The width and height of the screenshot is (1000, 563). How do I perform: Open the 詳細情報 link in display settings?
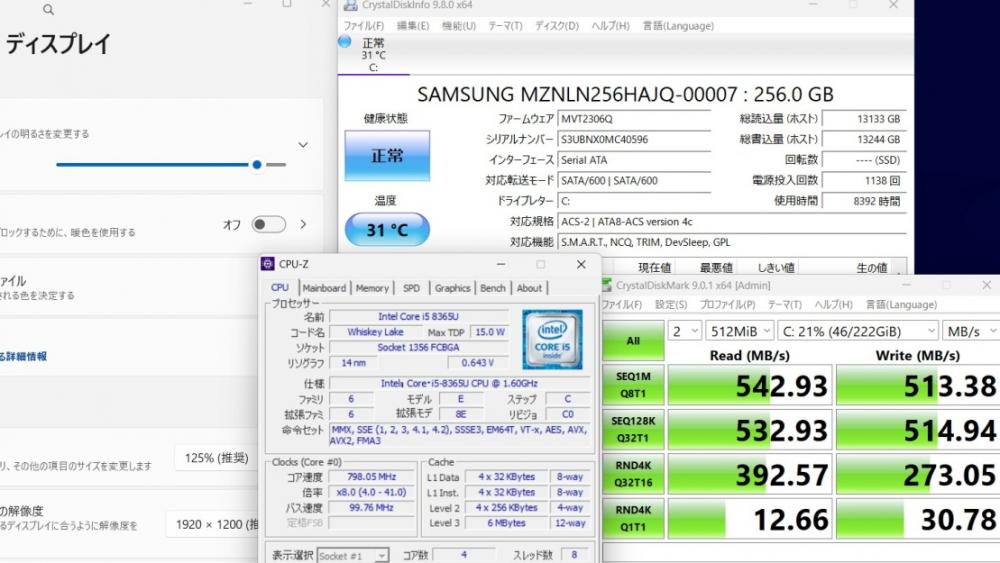click(26, 356)
